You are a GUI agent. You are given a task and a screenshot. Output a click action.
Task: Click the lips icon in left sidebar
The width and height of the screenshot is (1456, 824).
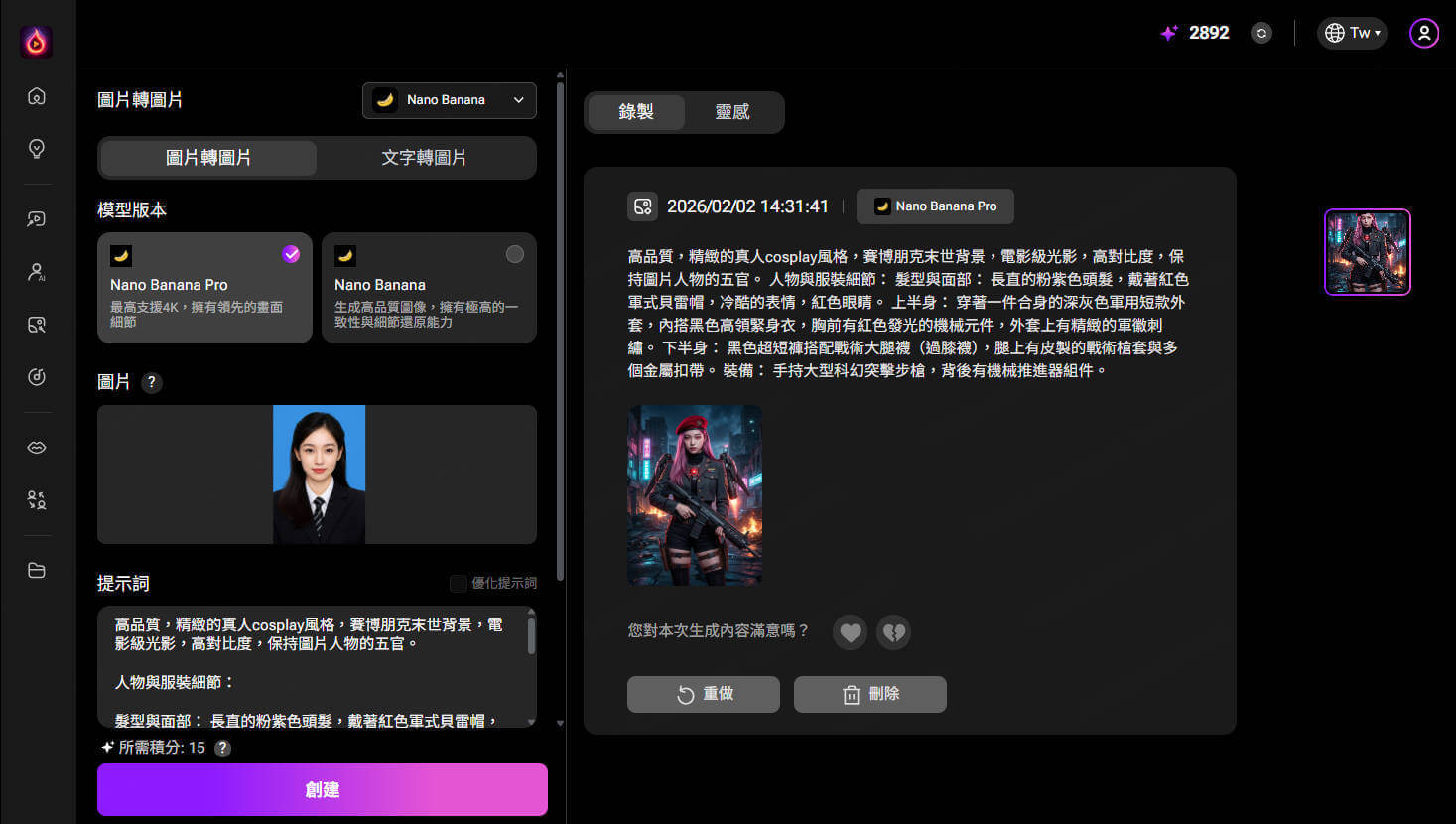coord(37,448)
